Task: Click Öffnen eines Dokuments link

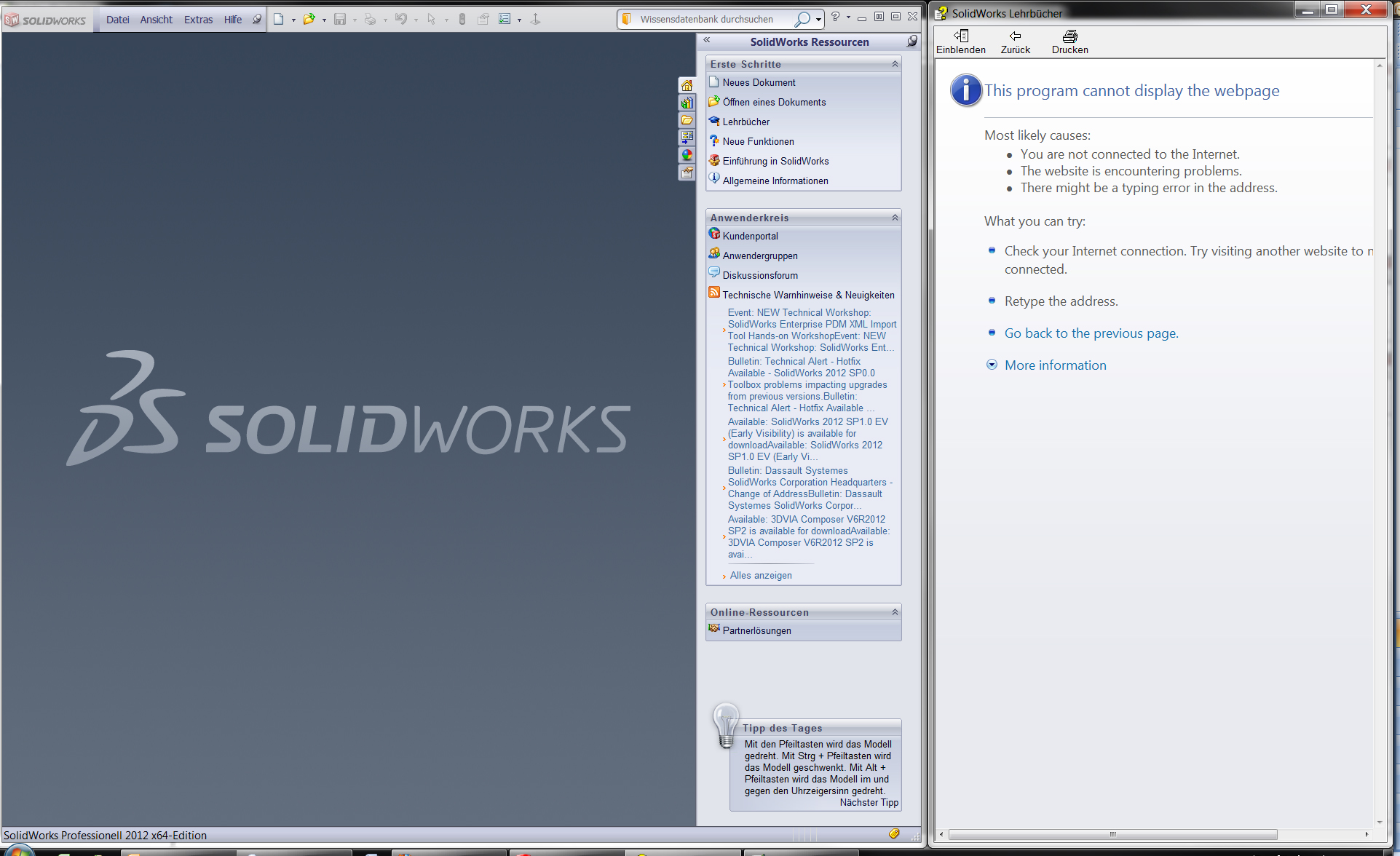Action: click(x=774, y=102)
